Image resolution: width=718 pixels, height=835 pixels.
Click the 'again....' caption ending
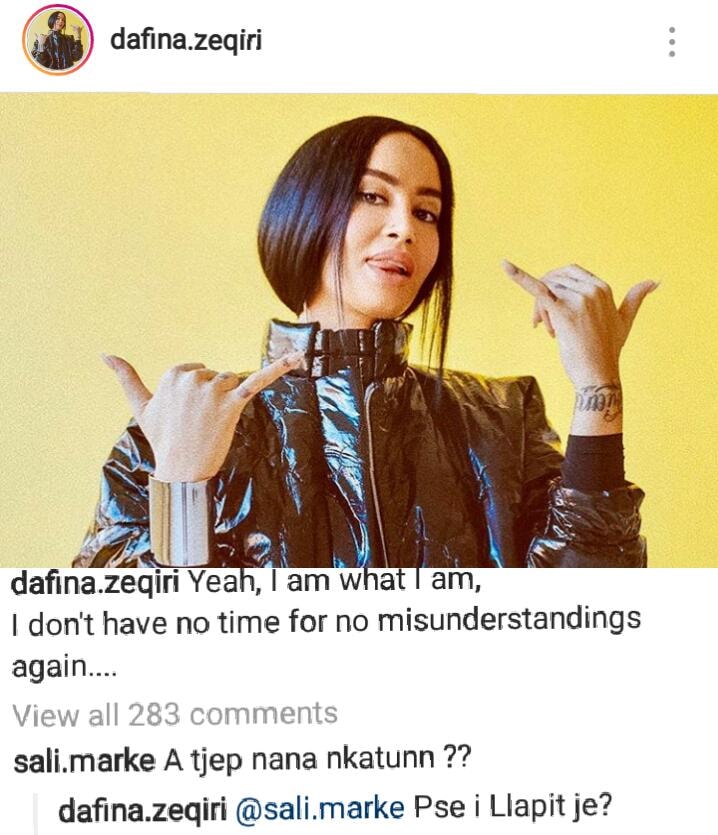[x=64, y=667]
